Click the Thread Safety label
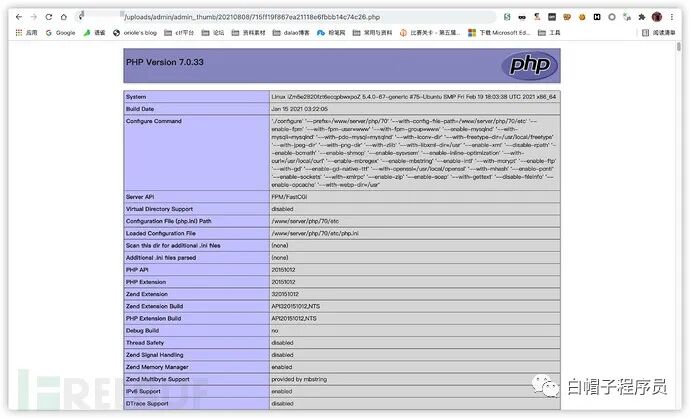The image size is (690, 418). [x=145, y=343]
